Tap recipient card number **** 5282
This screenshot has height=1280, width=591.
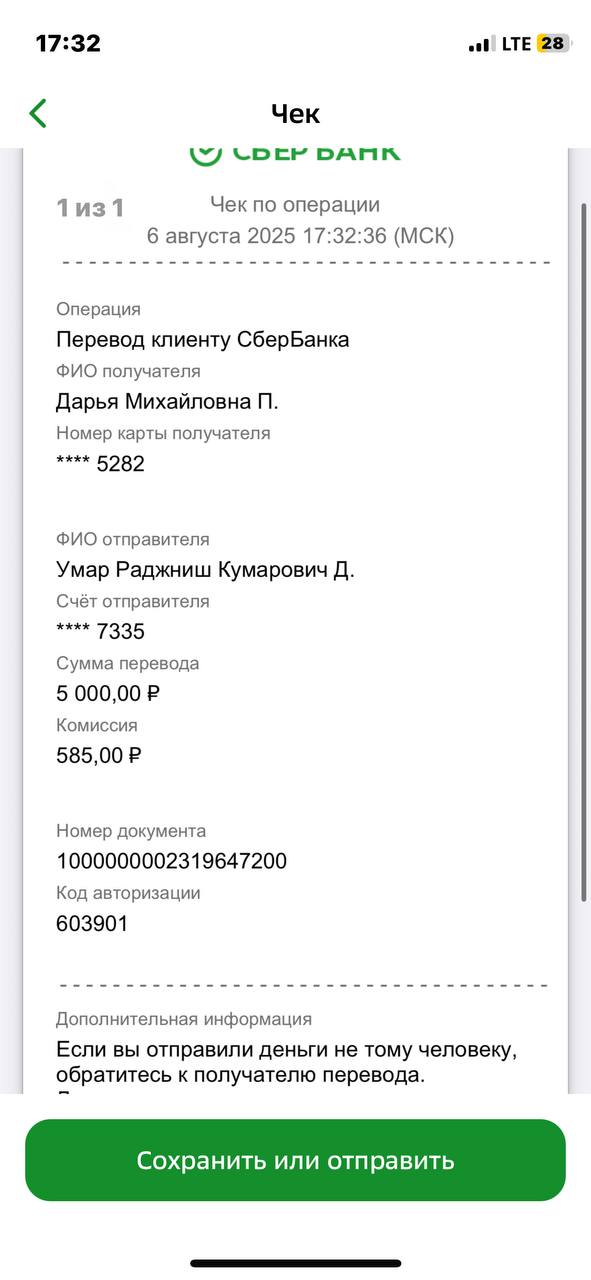point(100,464)
